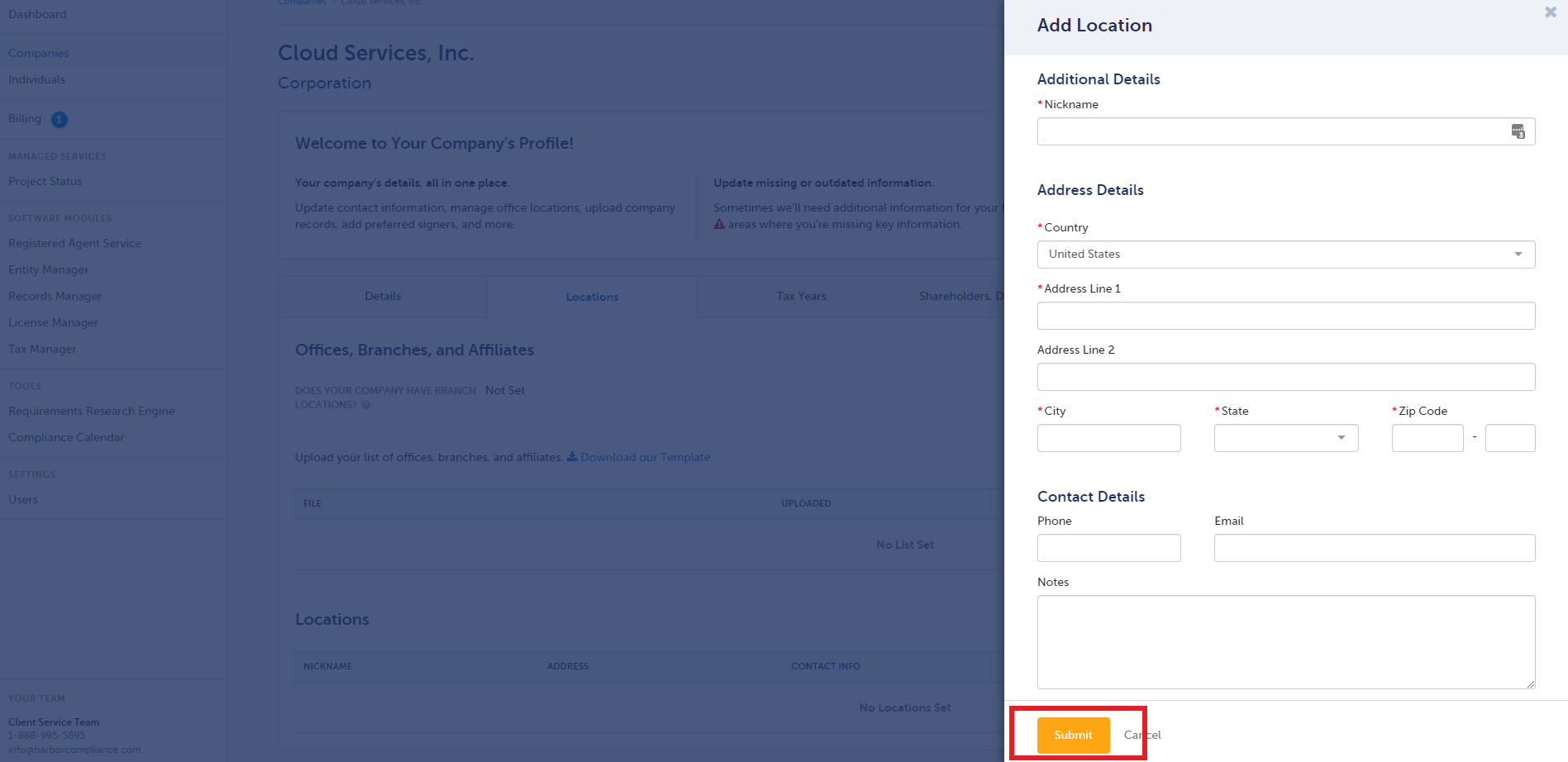1568x762 pixels.
Task: Switch to the Tax Years tab
Action: [801, 296]
